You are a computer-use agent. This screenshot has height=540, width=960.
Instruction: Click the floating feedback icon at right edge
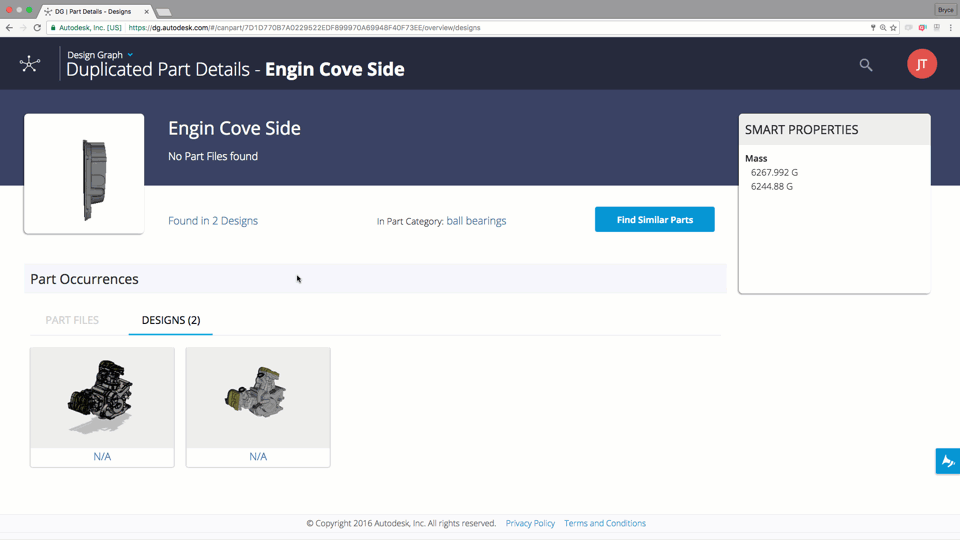948,461
